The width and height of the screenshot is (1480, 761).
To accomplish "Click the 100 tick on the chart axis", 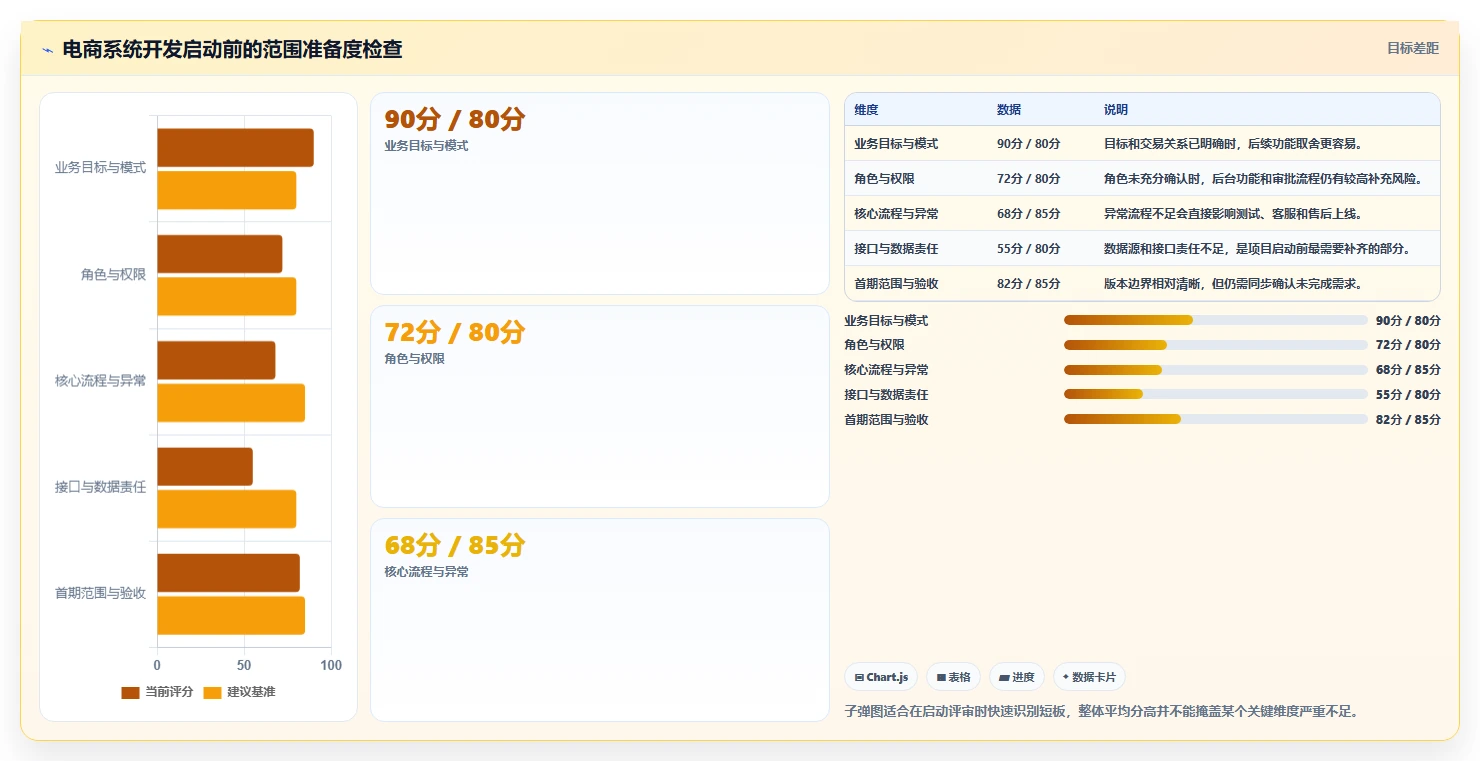I will point(331,666).
